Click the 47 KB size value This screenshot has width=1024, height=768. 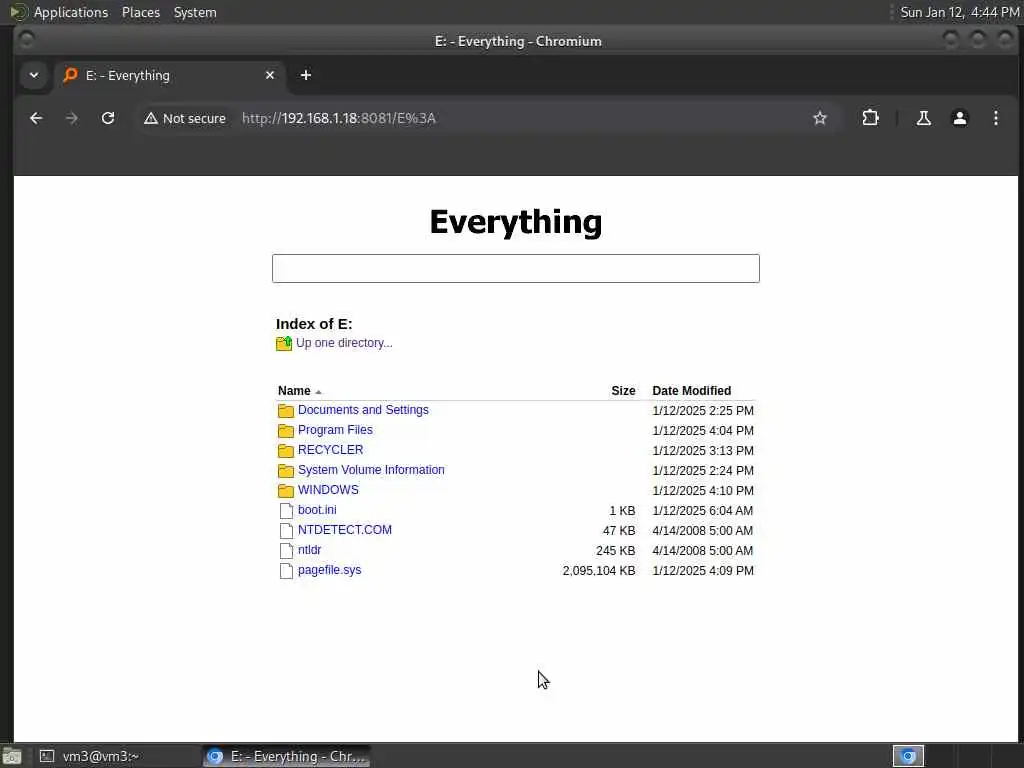click(618, 531)
